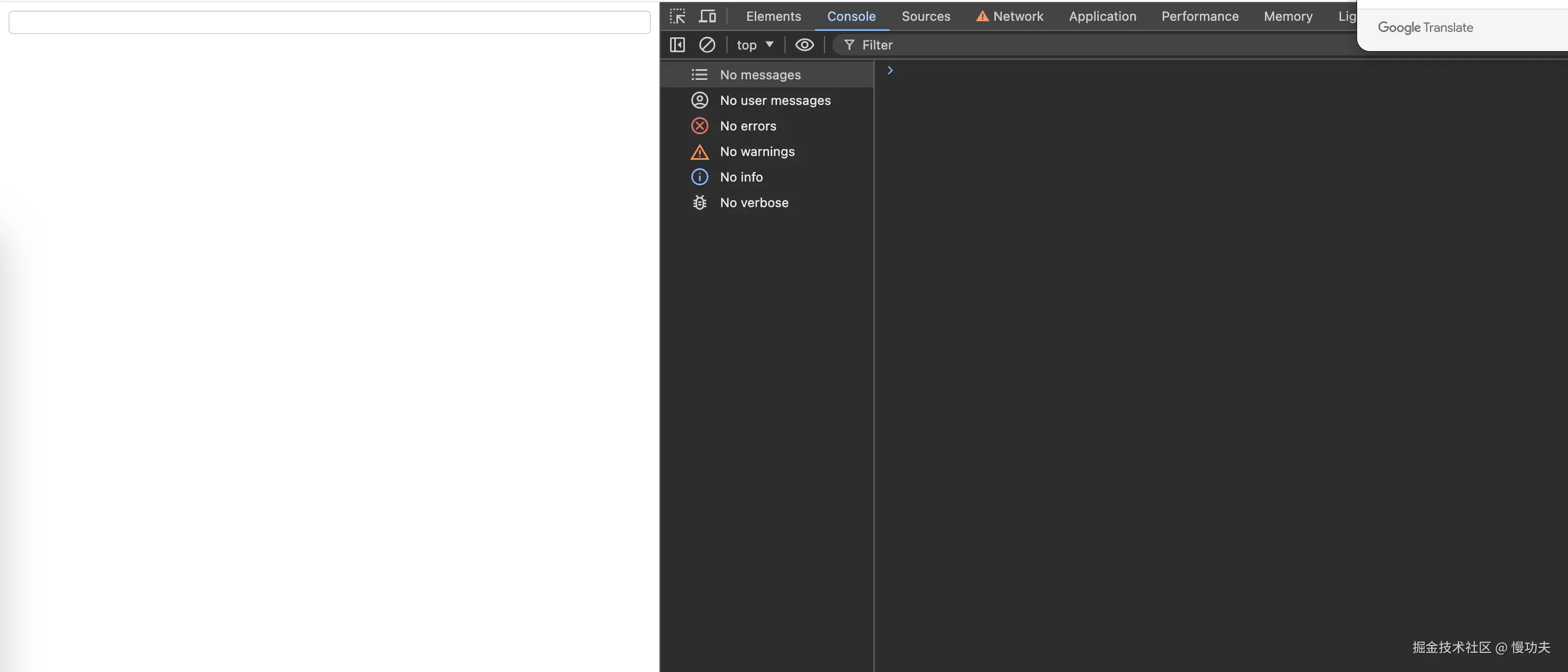
Task: Click the blue No info icon
Action: pos(699,177)
